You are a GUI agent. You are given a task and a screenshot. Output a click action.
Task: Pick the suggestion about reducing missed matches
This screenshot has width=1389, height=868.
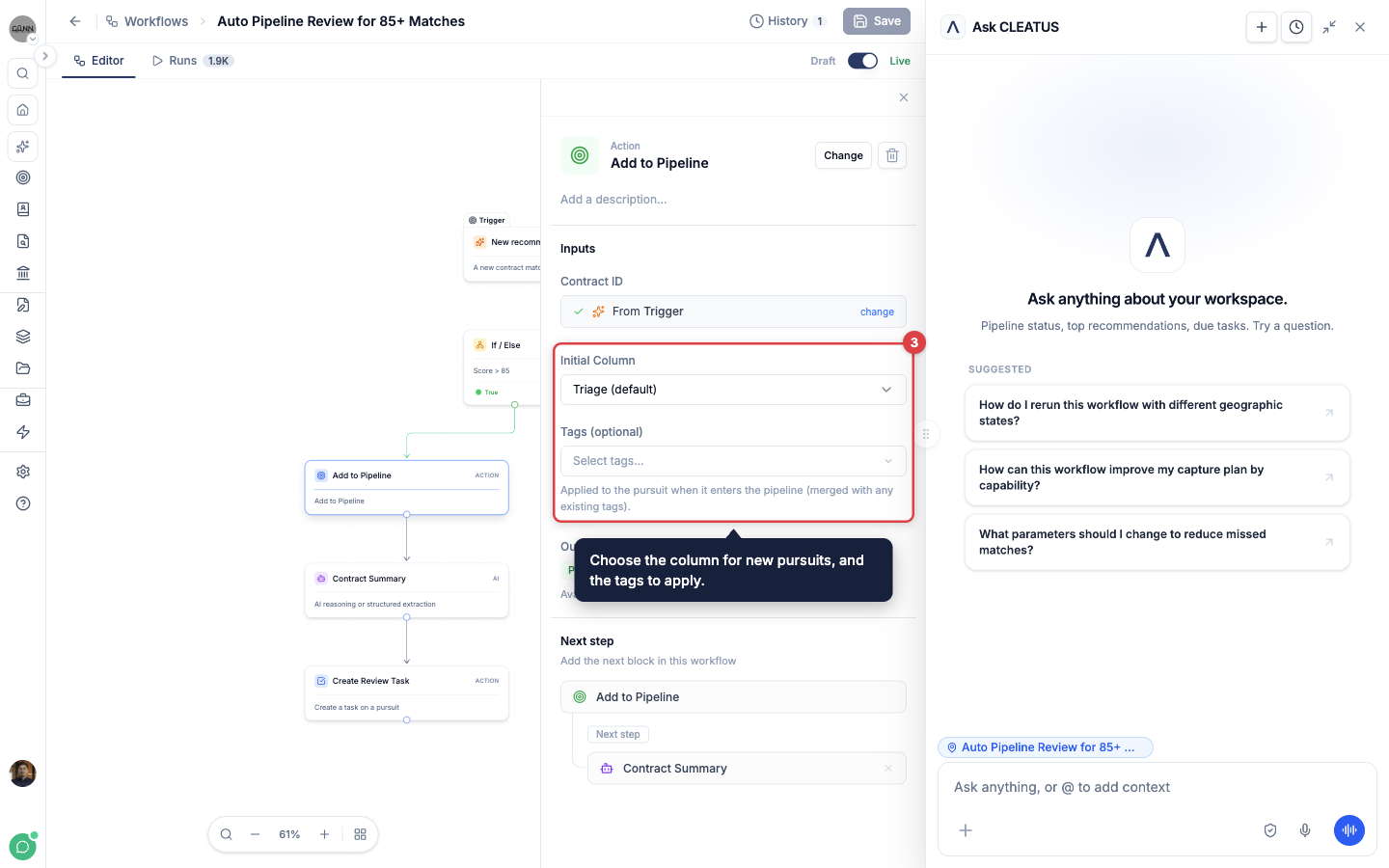[x=1157, y=542]
